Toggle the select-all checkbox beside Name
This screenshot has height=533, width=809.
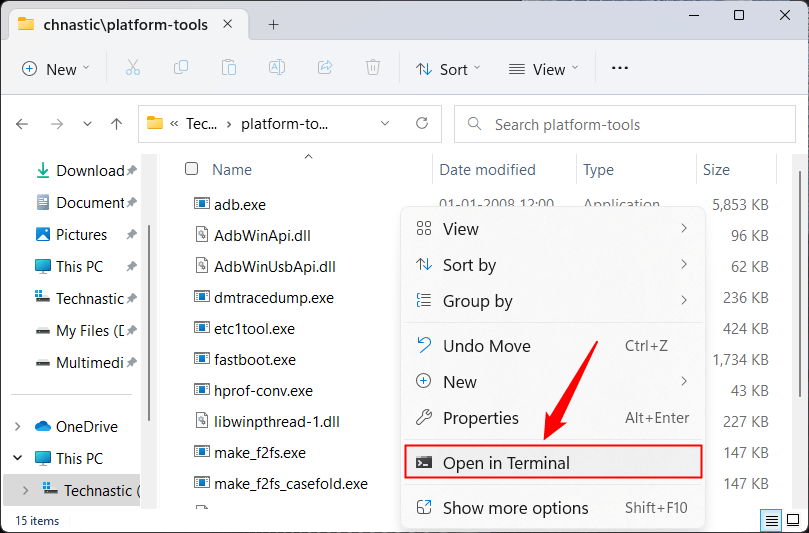point(192,169)
